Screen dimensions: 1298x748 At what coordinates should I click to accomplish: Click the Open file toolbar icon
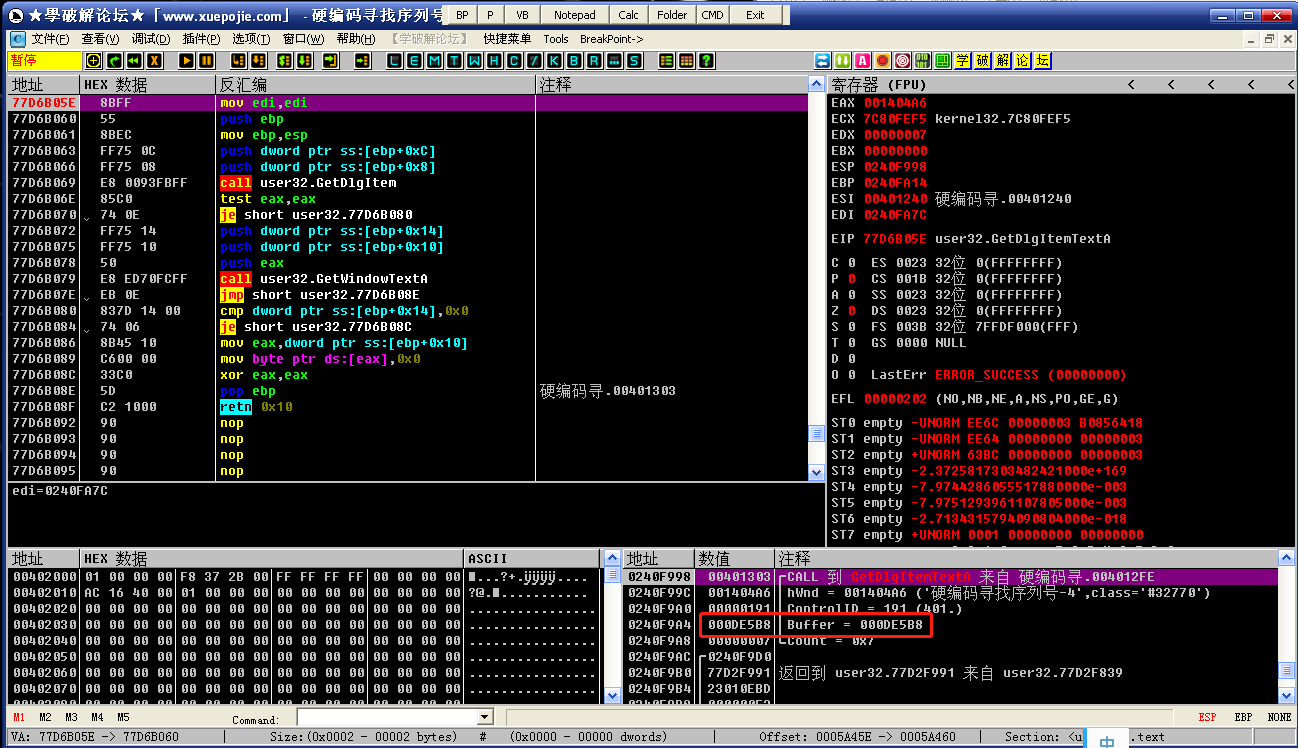(x=94, y=61)
